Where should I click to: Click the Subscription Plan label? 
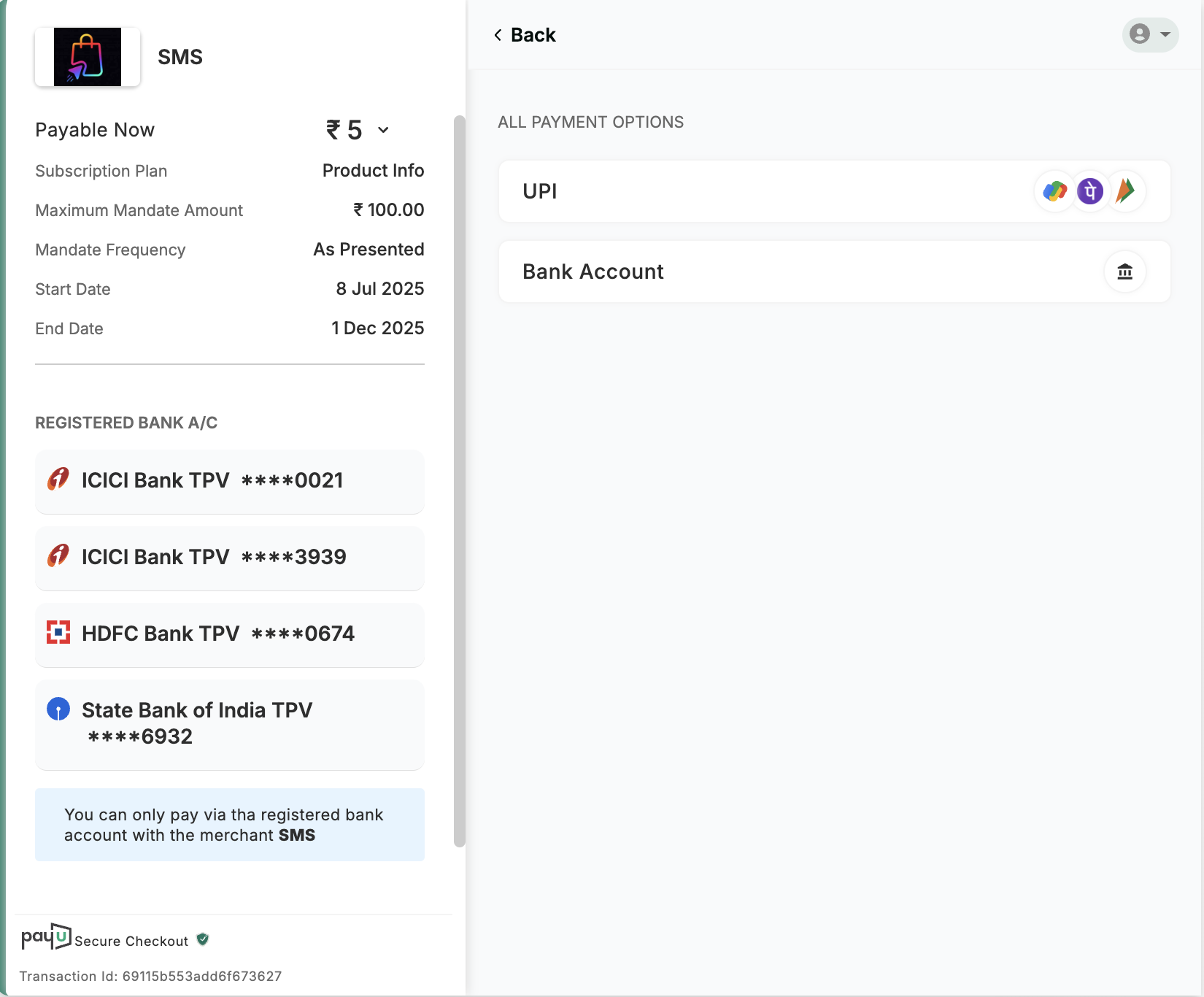[101, 171]
